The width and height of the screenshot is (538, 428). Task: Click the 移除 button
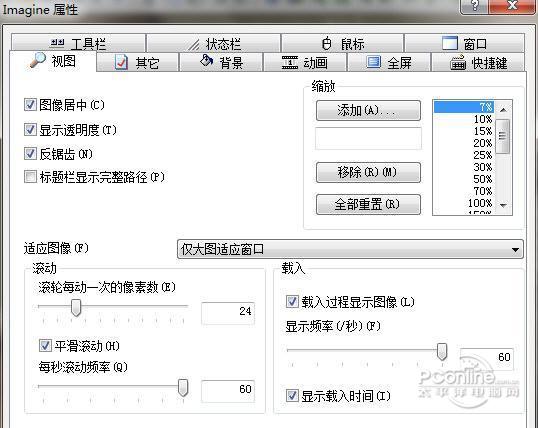pos(368,172)
